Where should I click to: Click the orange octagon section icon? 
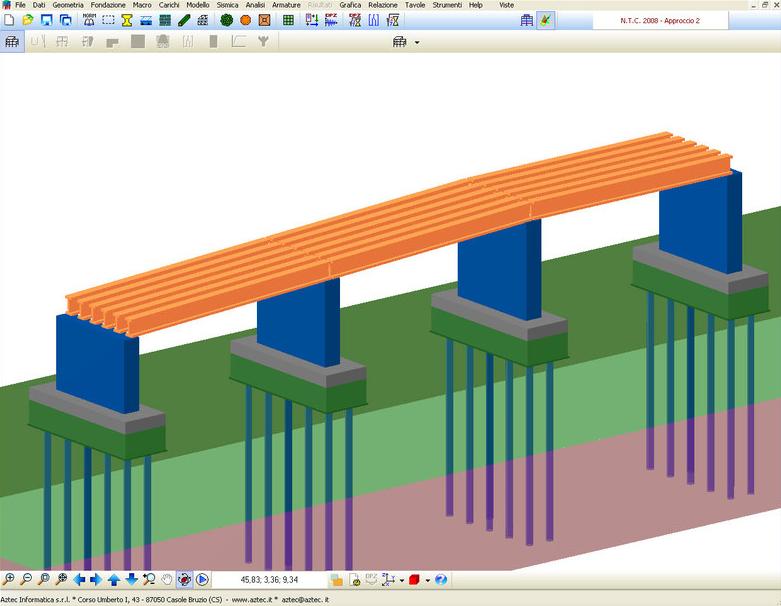coord(245,20)
